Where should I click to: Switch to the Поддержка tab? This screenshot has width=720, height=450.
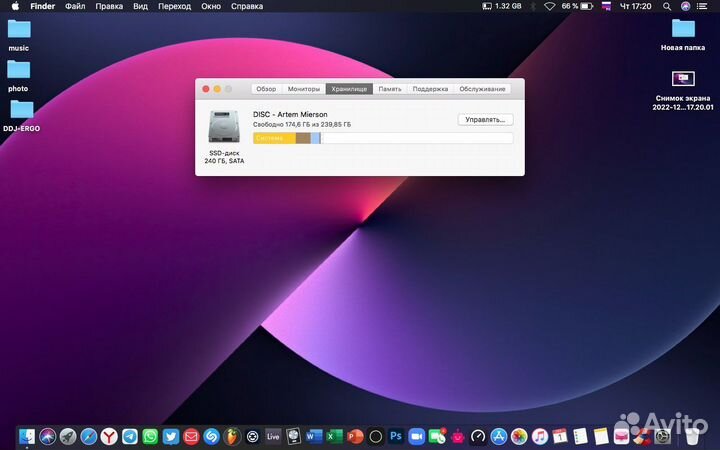[x=430, y=89]
